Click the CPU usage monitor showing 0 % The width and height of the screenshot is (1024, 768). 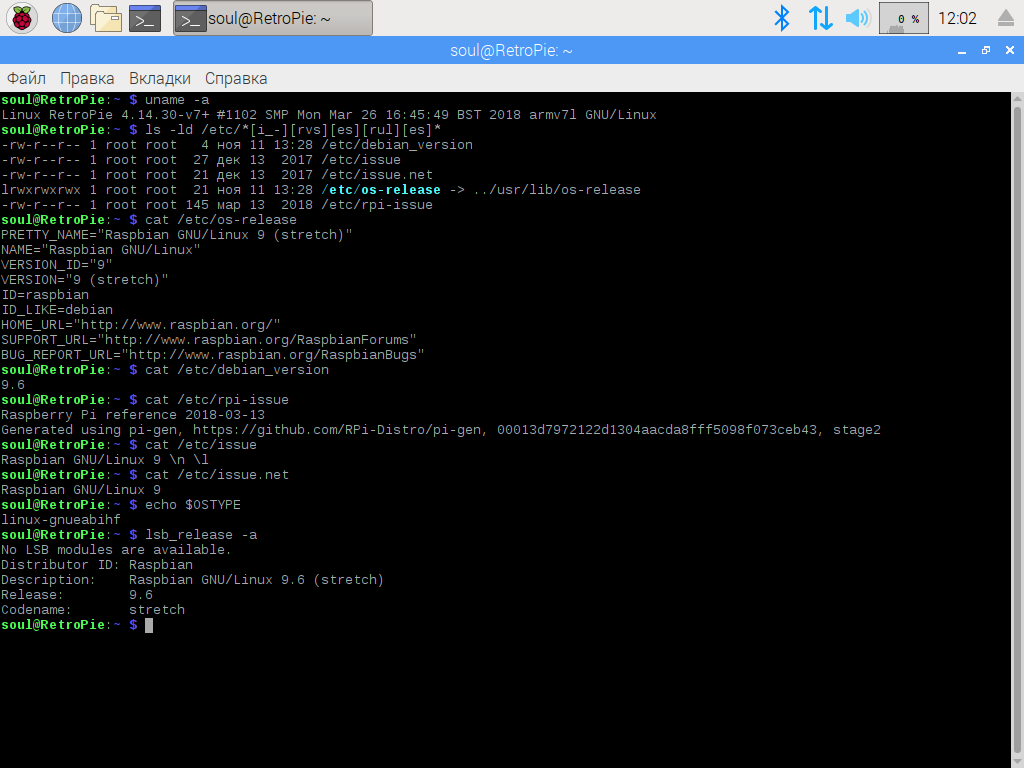point(904,18)
